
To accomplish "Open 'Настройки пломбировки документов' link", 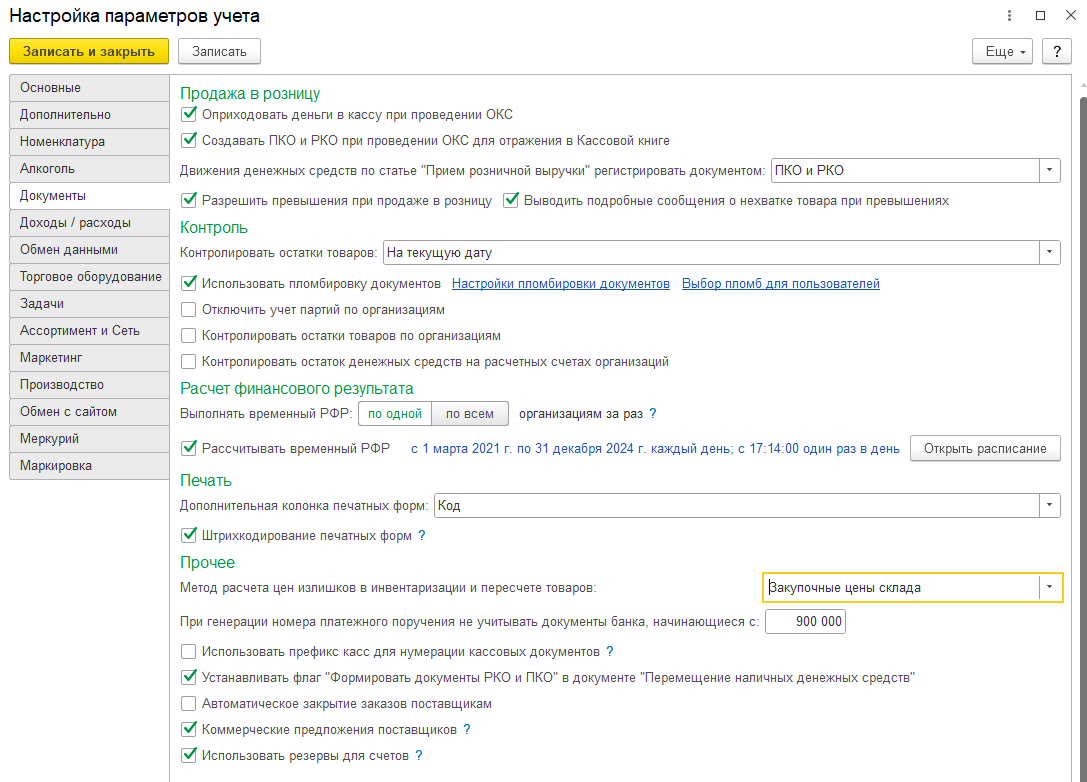I will click(560, 284).
